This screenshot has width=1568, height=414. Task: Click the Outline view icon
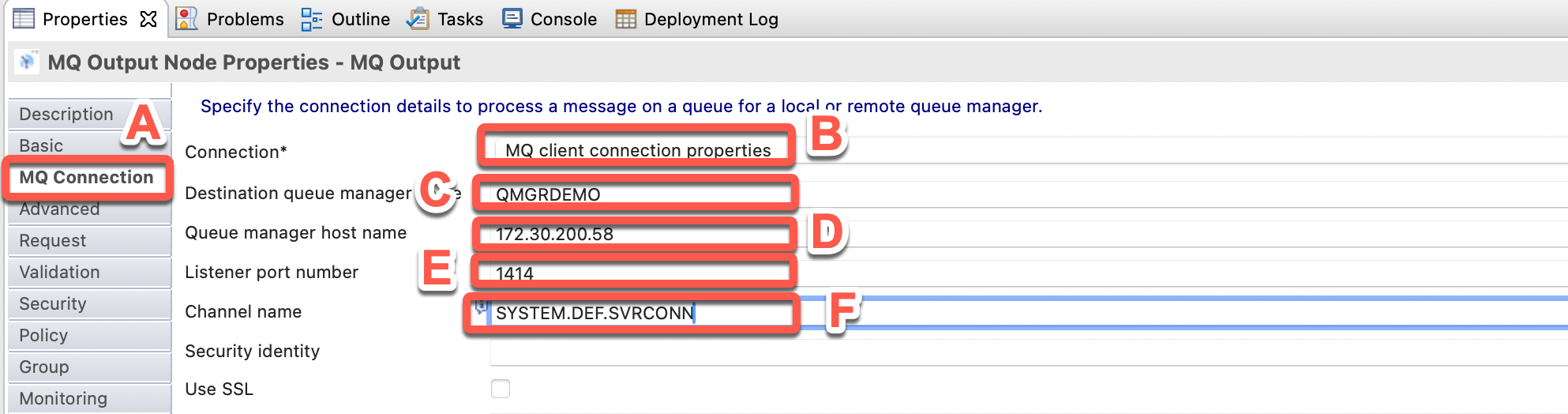point(312,19)
